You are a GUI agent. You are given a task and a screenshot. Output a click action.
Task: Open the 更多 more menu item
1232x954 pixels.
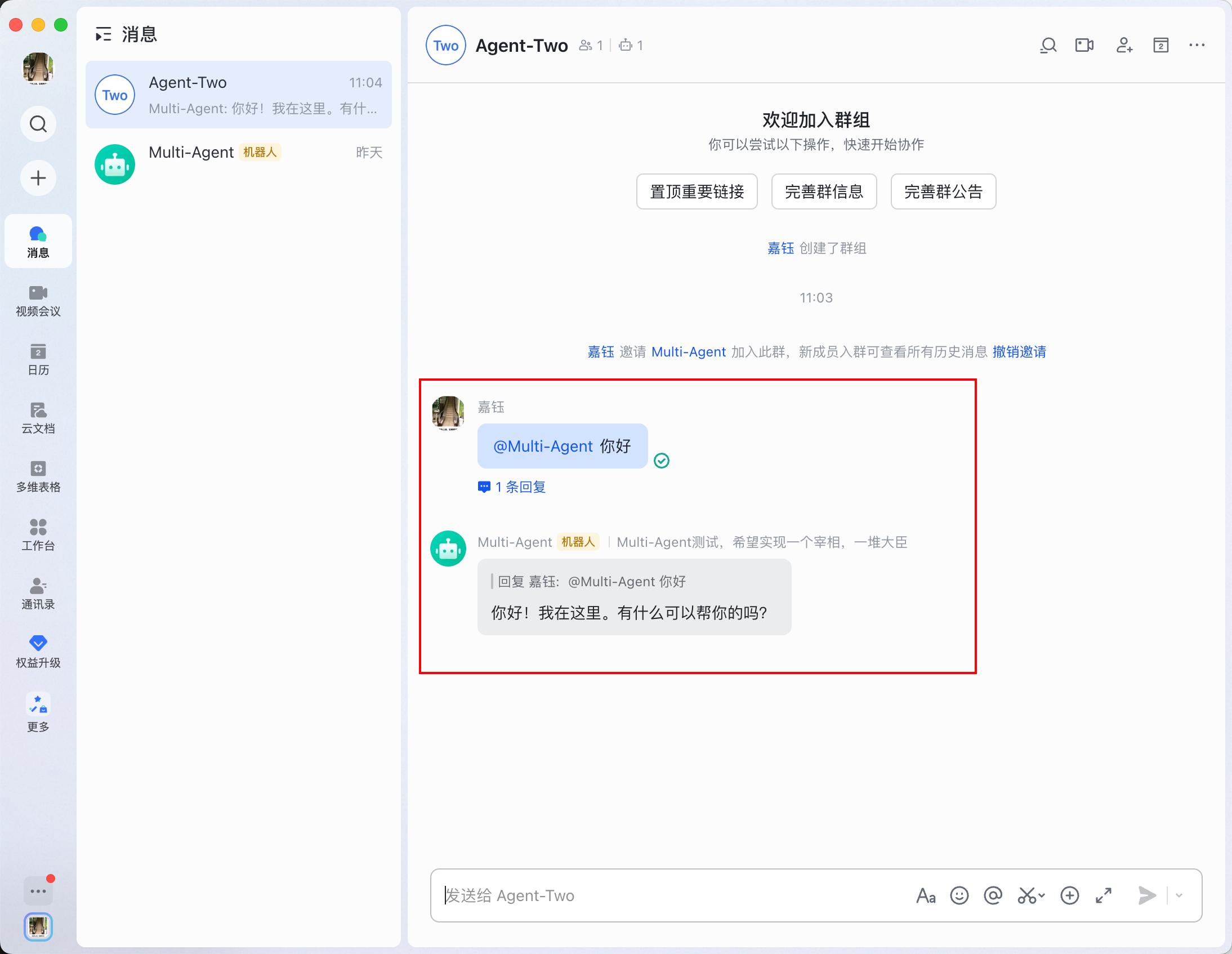38,712
